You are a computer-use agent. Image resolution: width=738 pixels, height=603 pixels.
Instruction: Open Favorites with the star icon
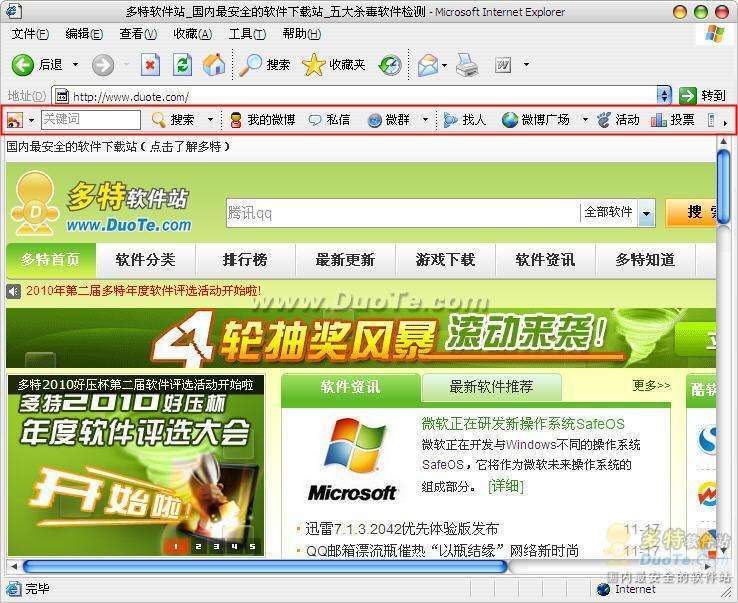click(x=333, y=64)
